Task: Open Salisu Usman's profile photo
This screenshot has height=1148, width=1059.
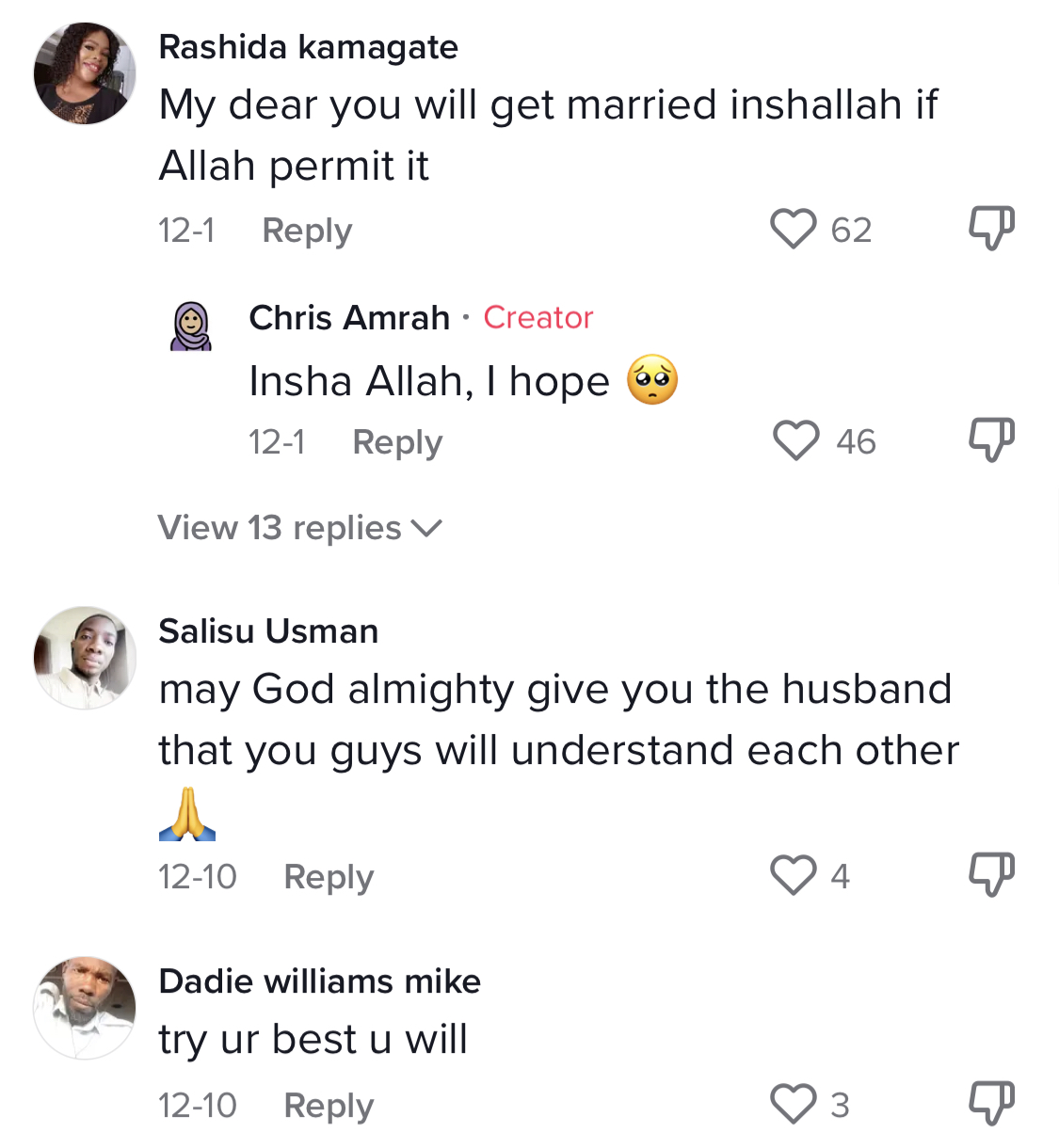Action: click(x=85, y=658)
